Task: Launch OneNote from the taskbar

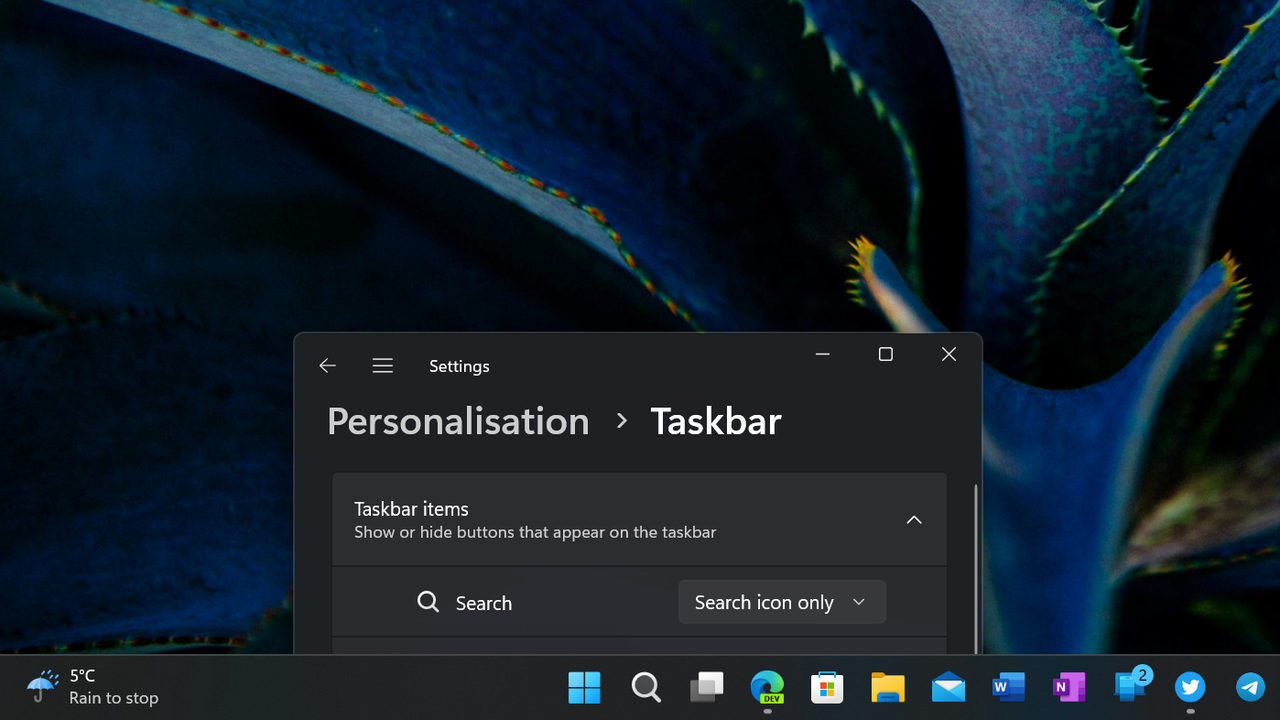Action: click(x=1069, y=687)
